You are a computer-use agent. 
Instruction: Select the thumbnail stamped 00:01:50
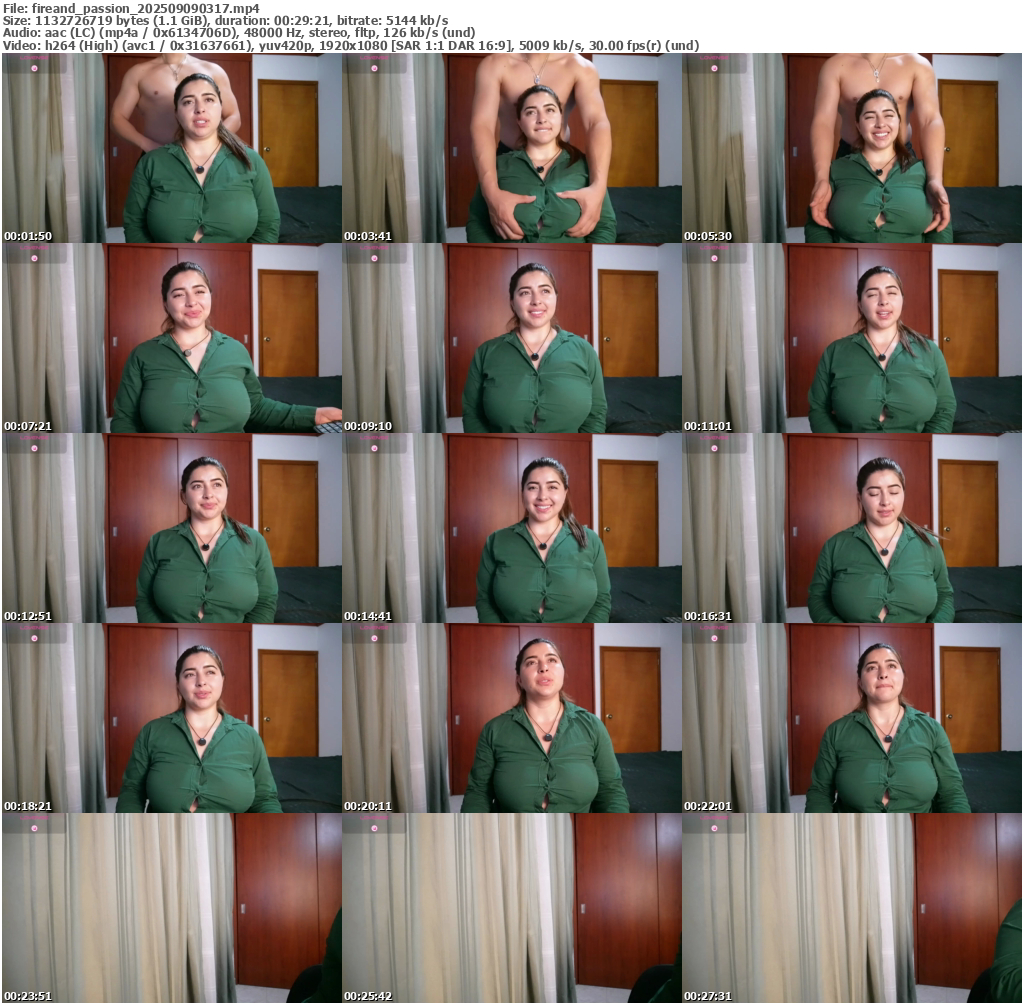tap(172, 148)
